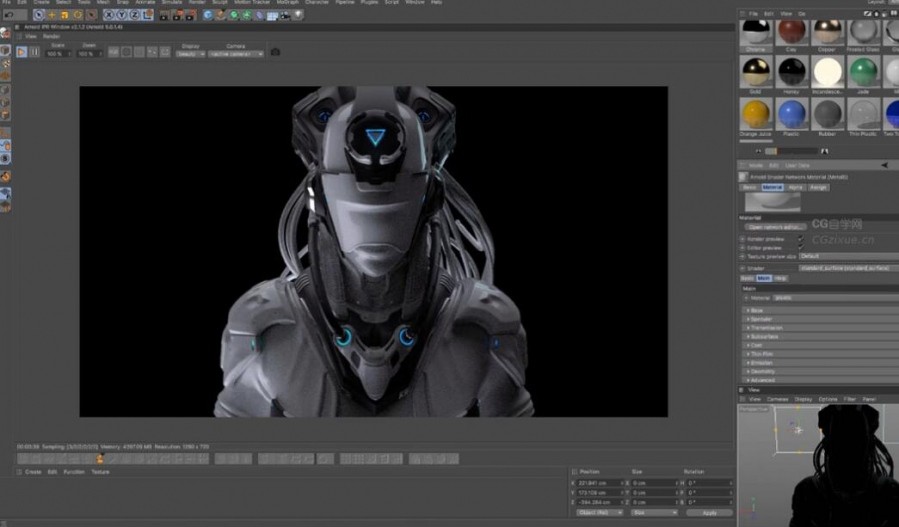
Task: Expand the Coat section
Action: tap(821, 345)
